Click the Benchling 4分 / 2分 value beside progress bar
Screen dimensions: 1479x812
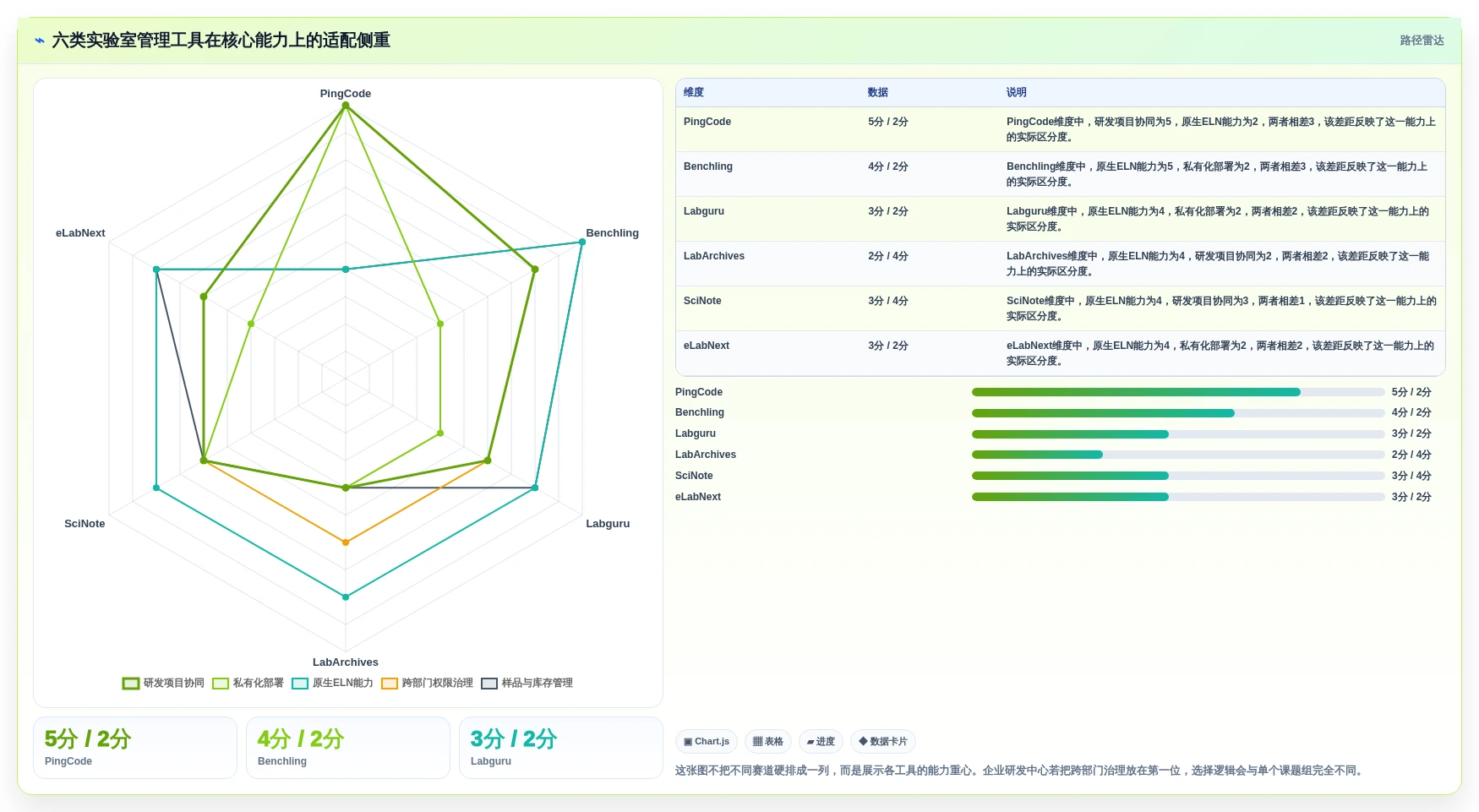click(1411, 413)
